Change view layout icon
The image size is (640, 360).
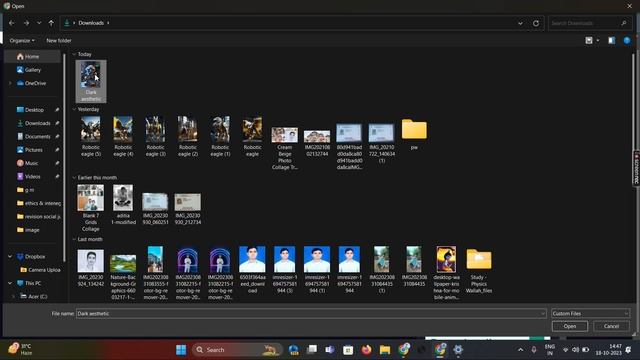pos(589,40)
